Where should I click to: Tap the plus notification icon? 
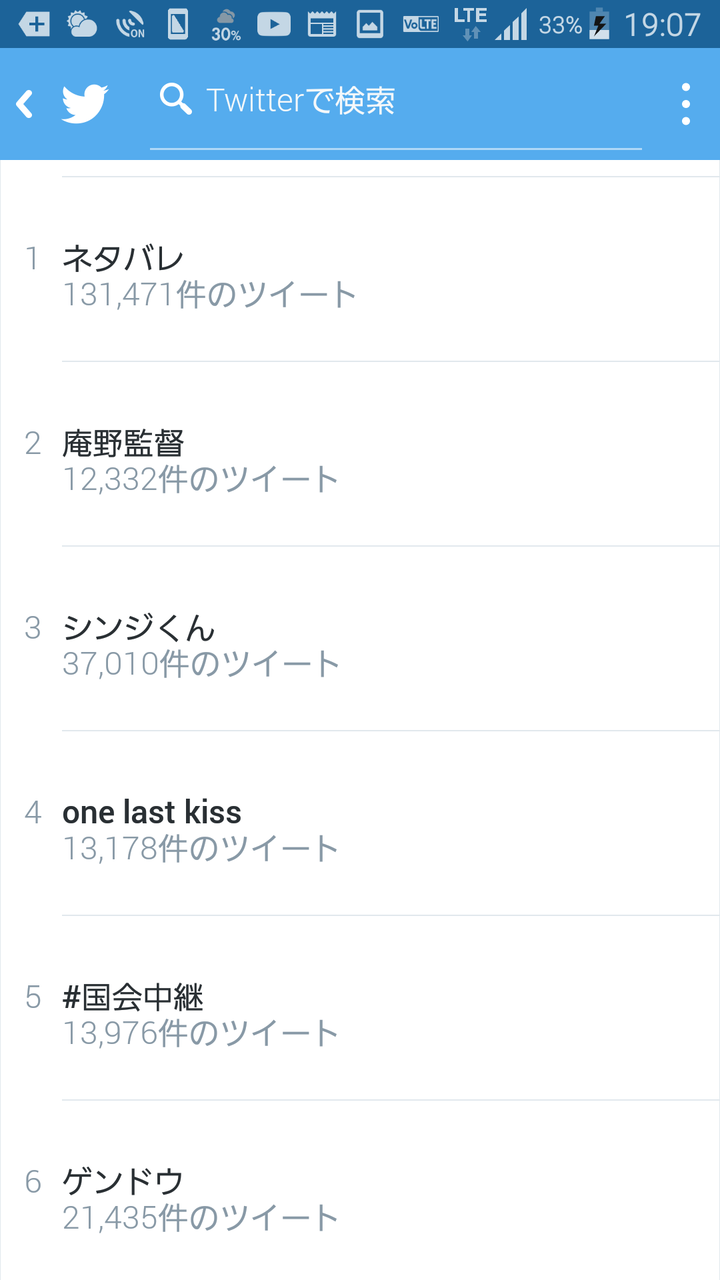(x=35, y=24)
